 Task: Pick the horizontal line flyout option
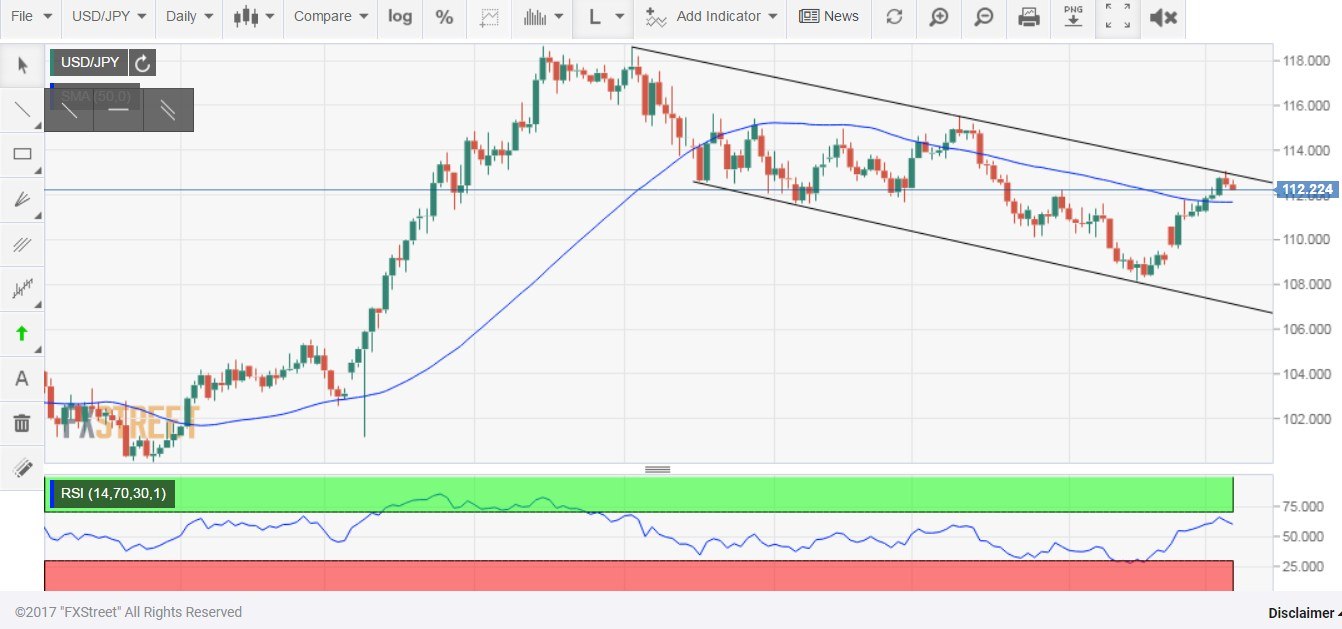pyautogui.click(x=119, y=110)
